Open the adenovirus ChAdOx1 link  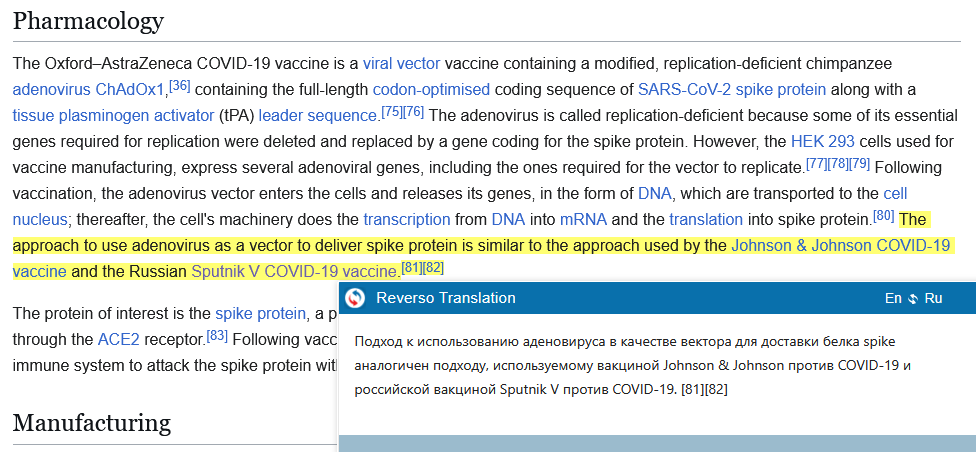coord(88,88)
